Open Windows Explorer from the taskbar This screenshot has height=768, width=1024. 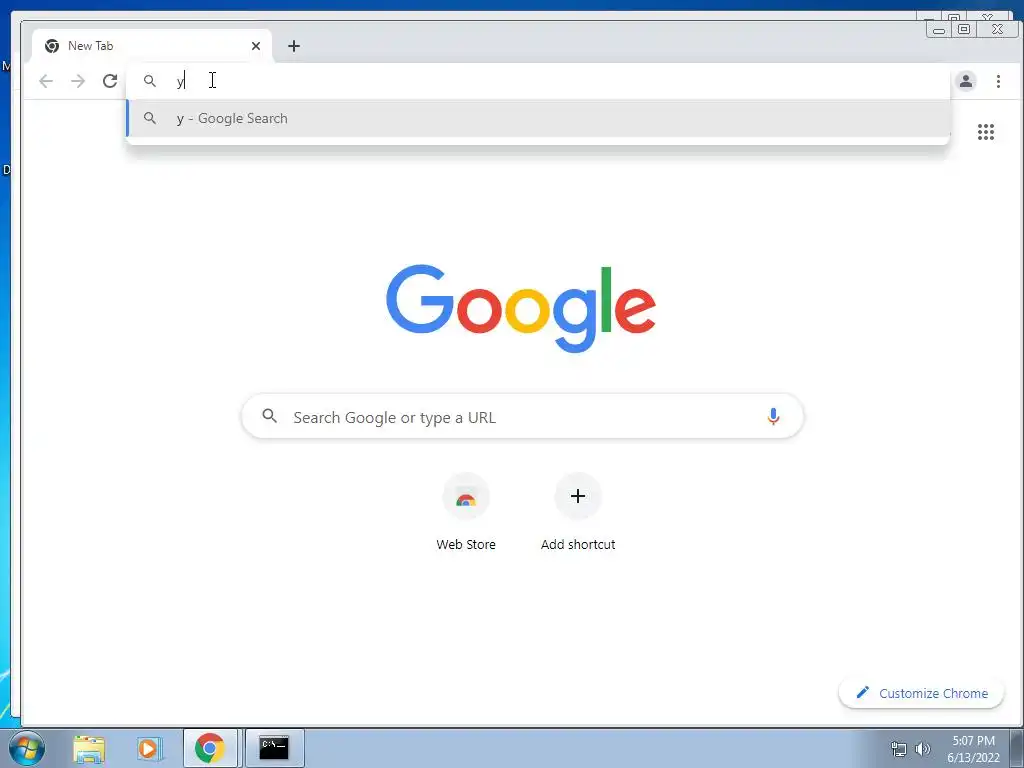[x=89, y=748]
